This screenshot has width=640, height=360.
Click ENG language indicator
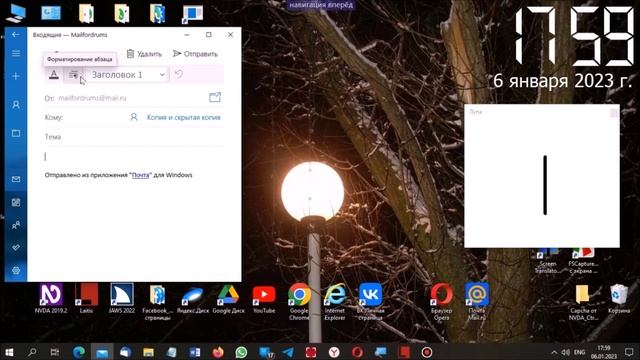pos(579,352)
